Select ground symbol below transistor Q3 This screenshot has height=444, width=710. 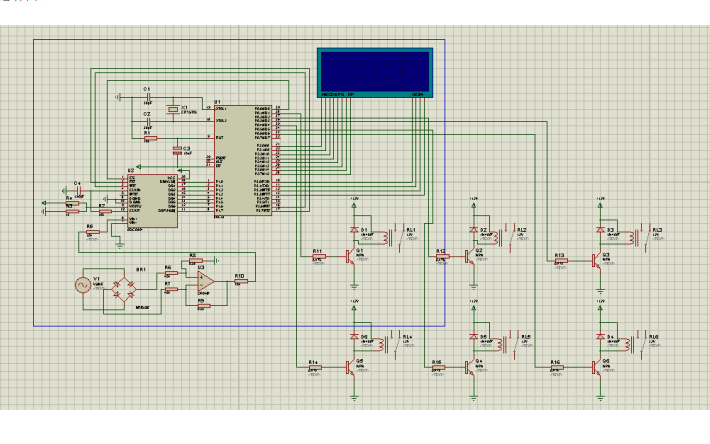pos(600,291)
